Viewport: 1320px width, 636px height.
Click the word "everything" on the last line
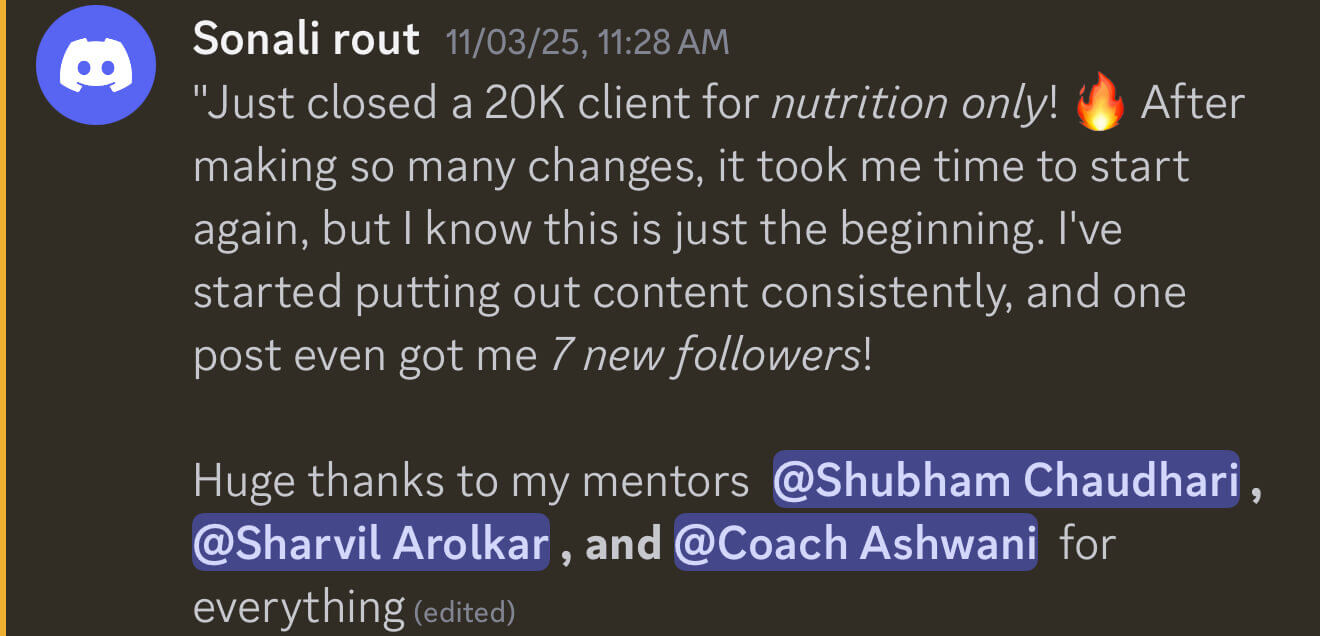298,606
